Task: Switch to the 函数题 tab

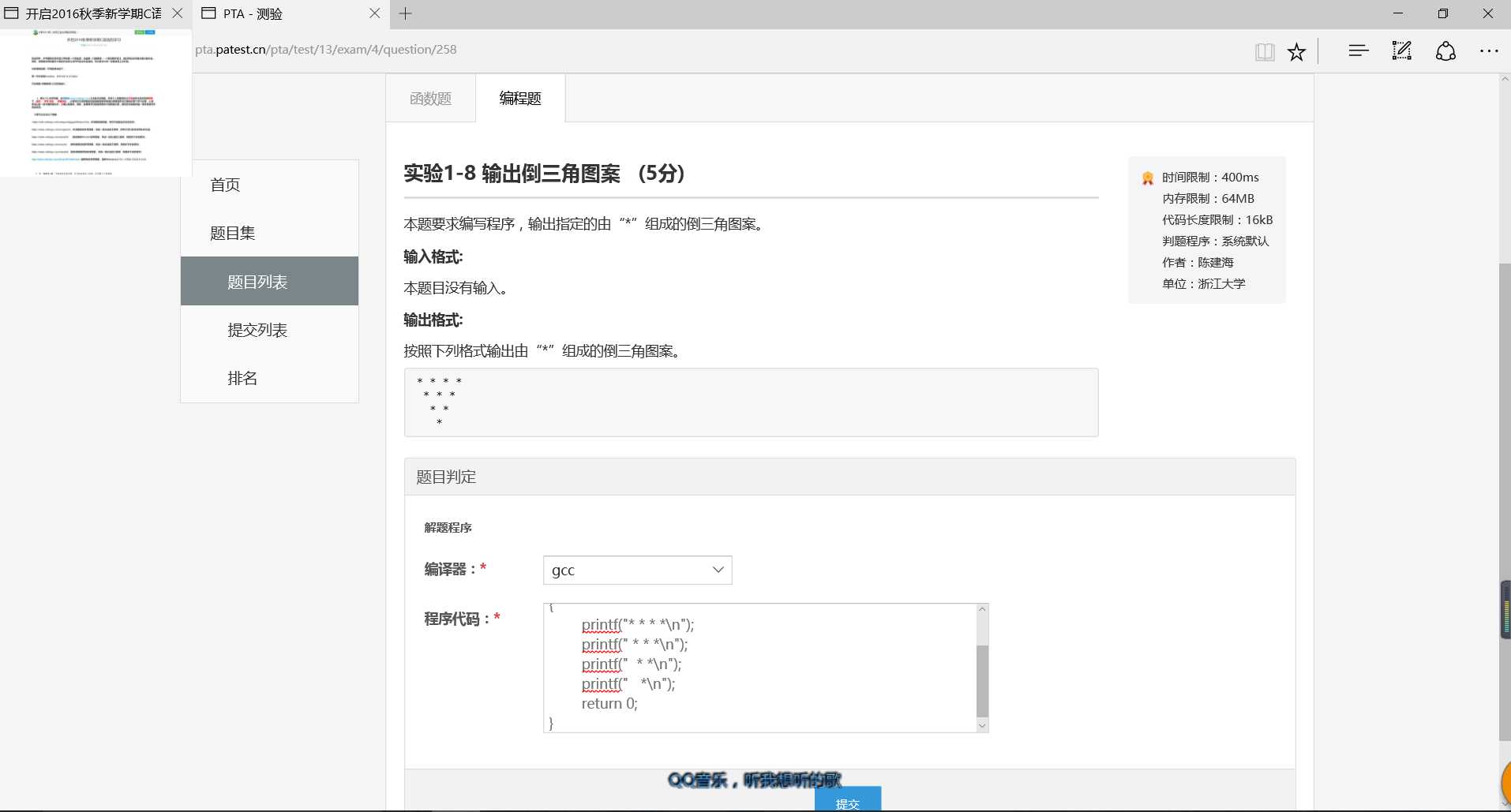Action: (431, 99)
